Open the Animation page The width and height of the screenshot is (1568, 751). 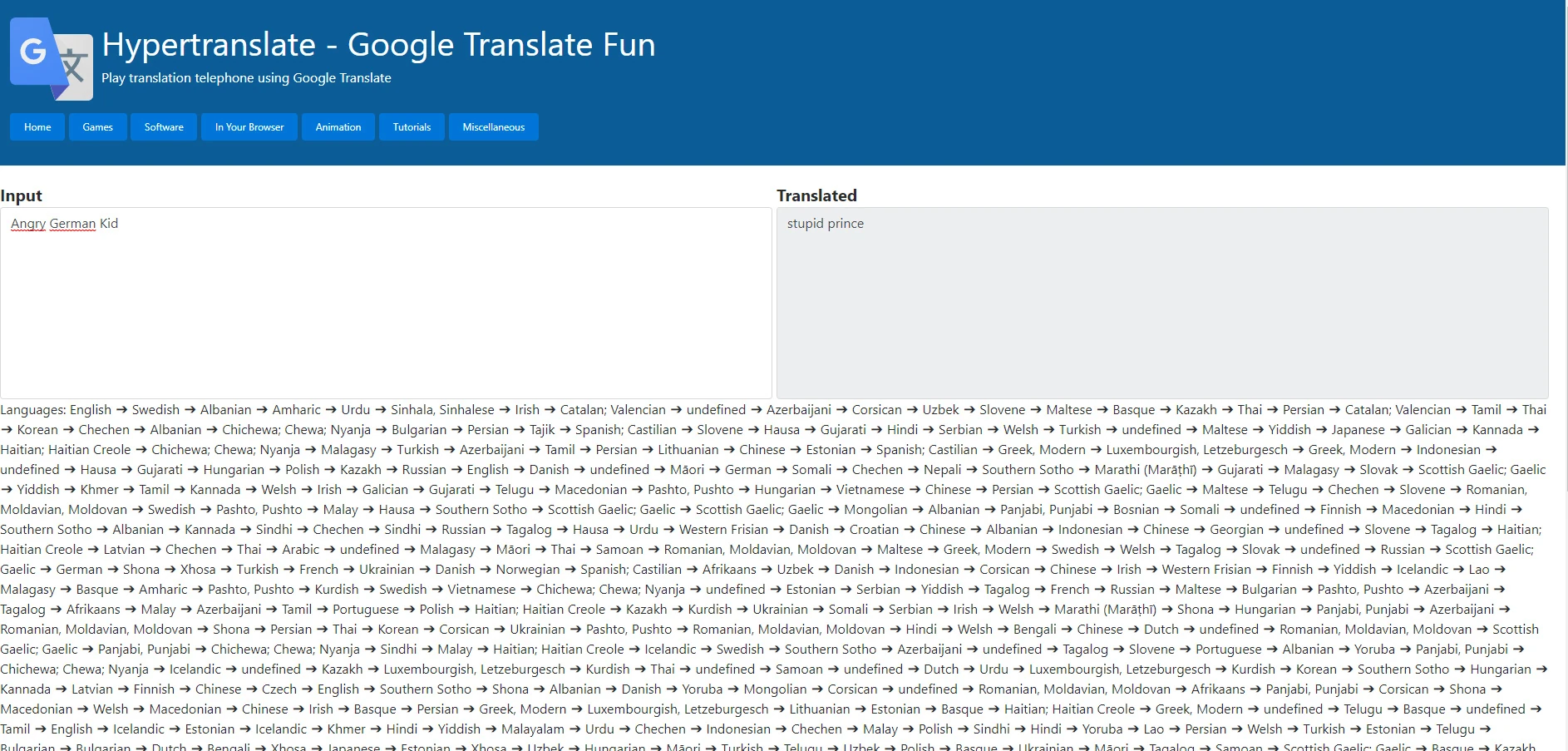click(x=338, y=126)
